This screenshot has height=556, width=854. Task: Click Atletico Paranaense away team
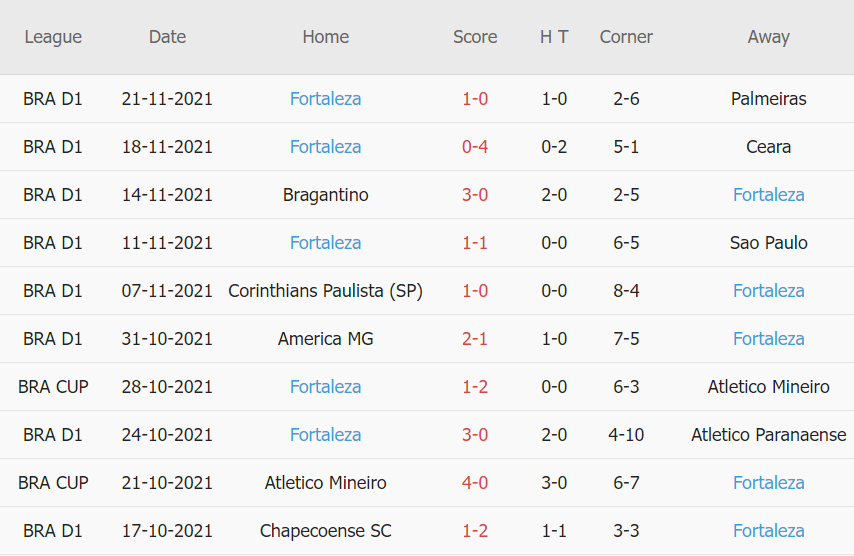(x=768, y=435)
